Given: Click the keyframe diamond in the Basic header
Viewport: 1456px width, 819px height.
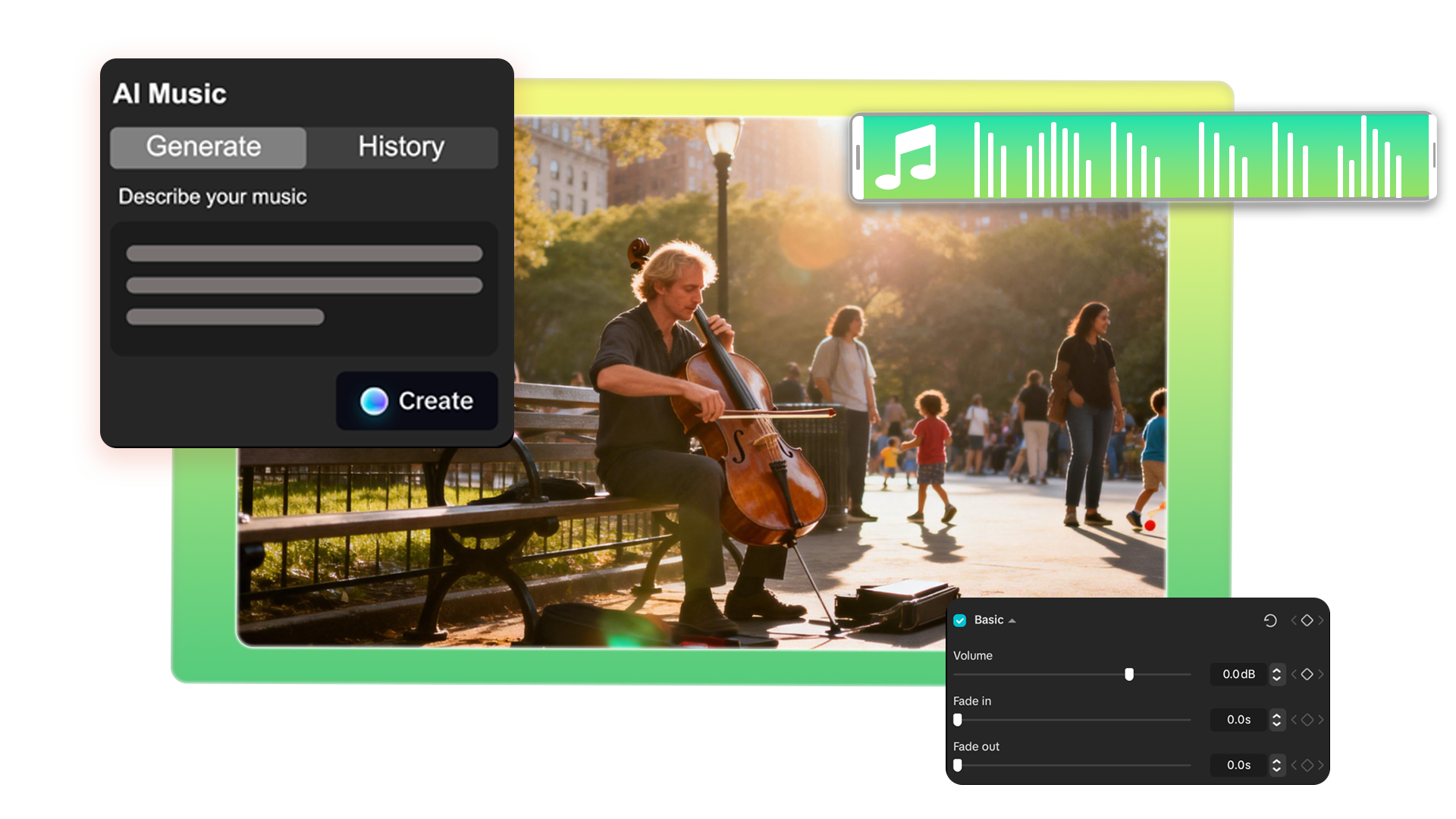Looking at the screenshot, I should [x=1307, y=620].
